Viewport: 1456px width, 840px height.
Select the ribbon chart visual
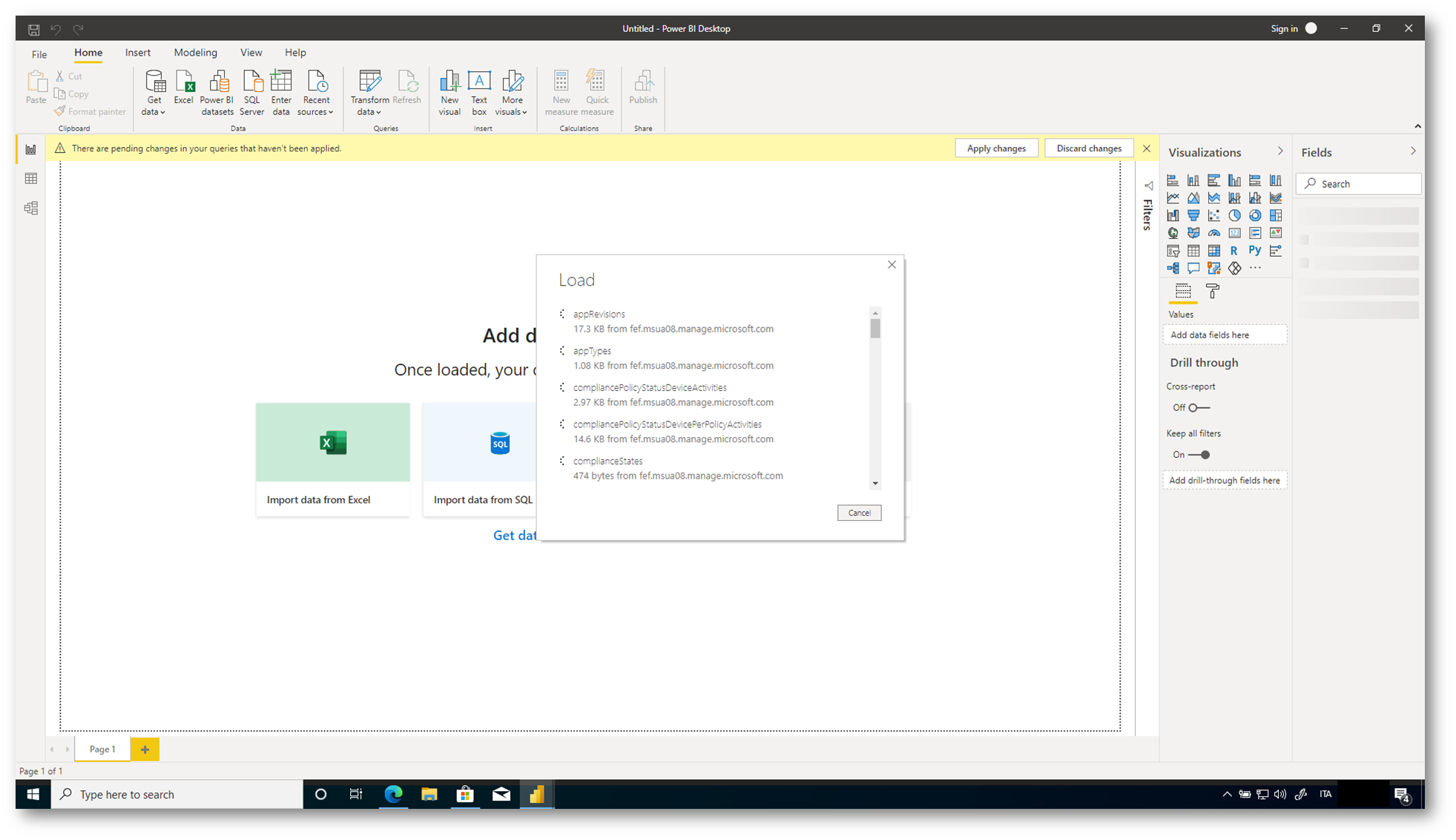pos(1276,198)
